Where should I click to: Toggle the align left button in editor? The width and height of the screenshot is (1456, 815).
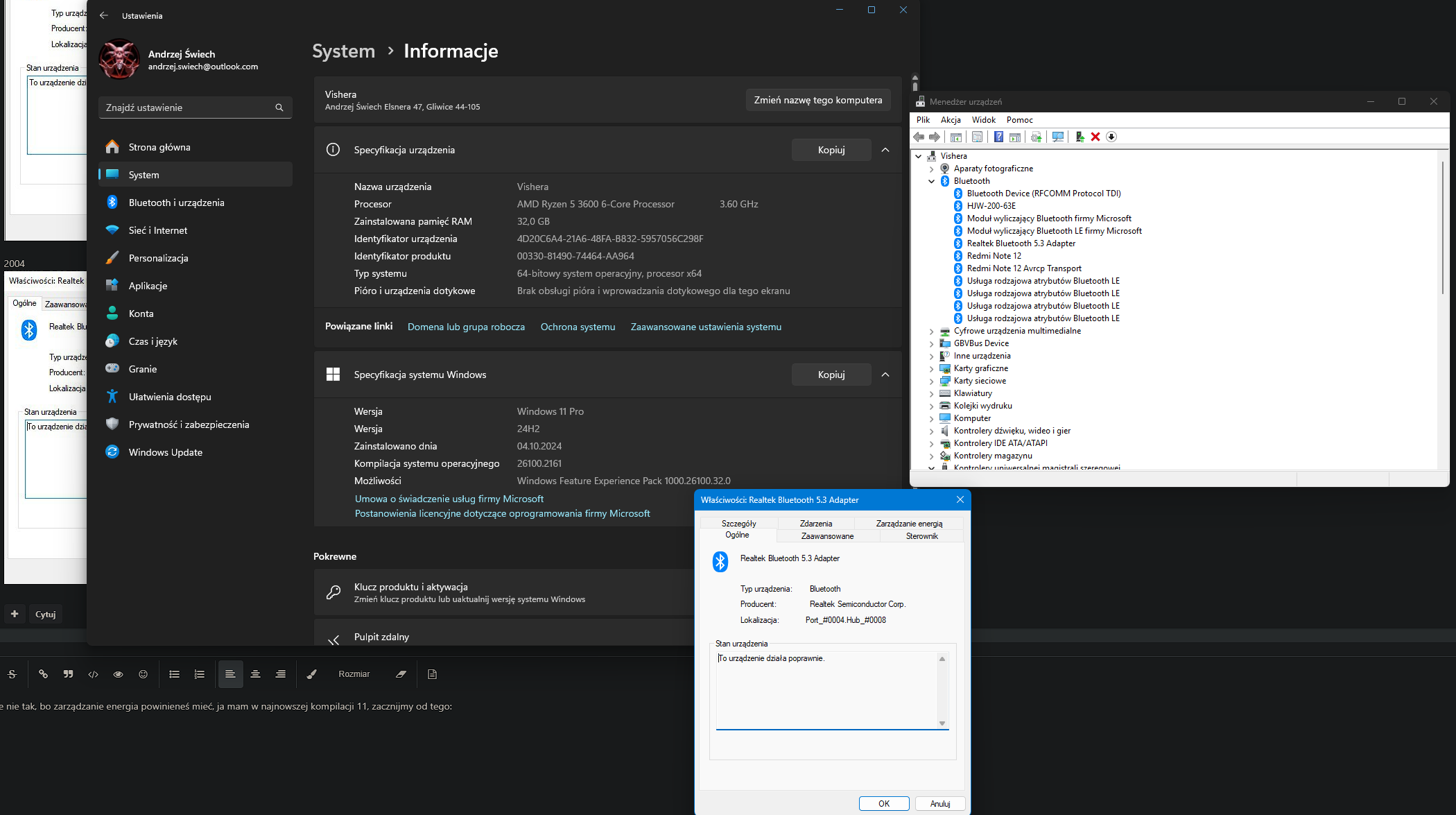coord(230,674)
